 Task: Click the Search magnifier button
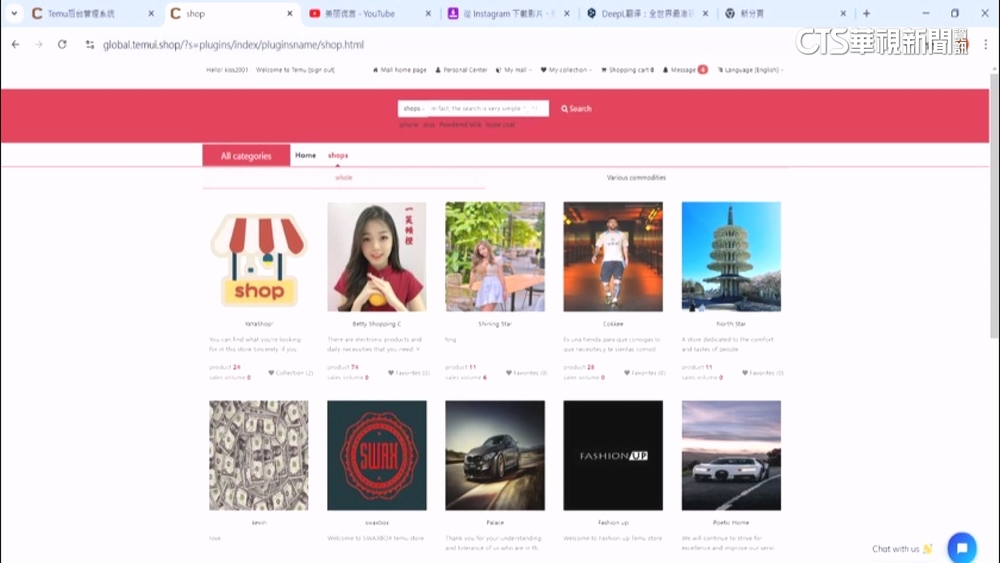tap(576, 109)
